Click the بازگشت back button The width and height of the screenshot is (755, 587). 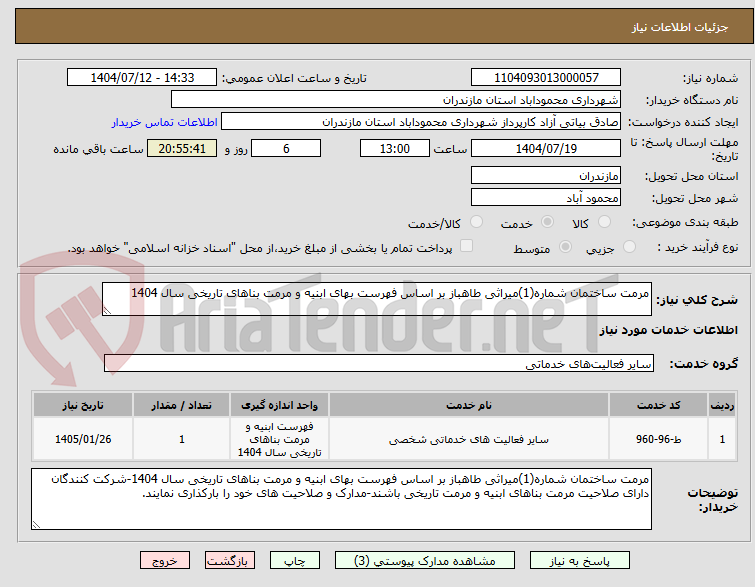click(230, 561)
